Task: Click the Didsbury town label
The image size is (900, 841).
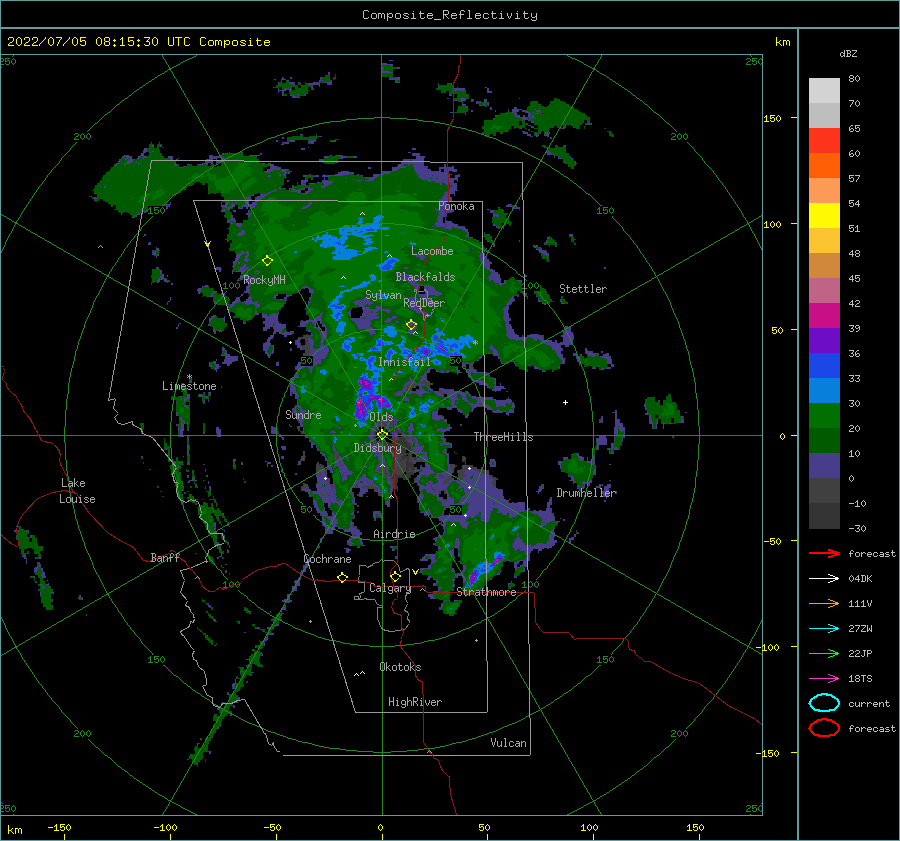Action: click(x=377, y=448)
